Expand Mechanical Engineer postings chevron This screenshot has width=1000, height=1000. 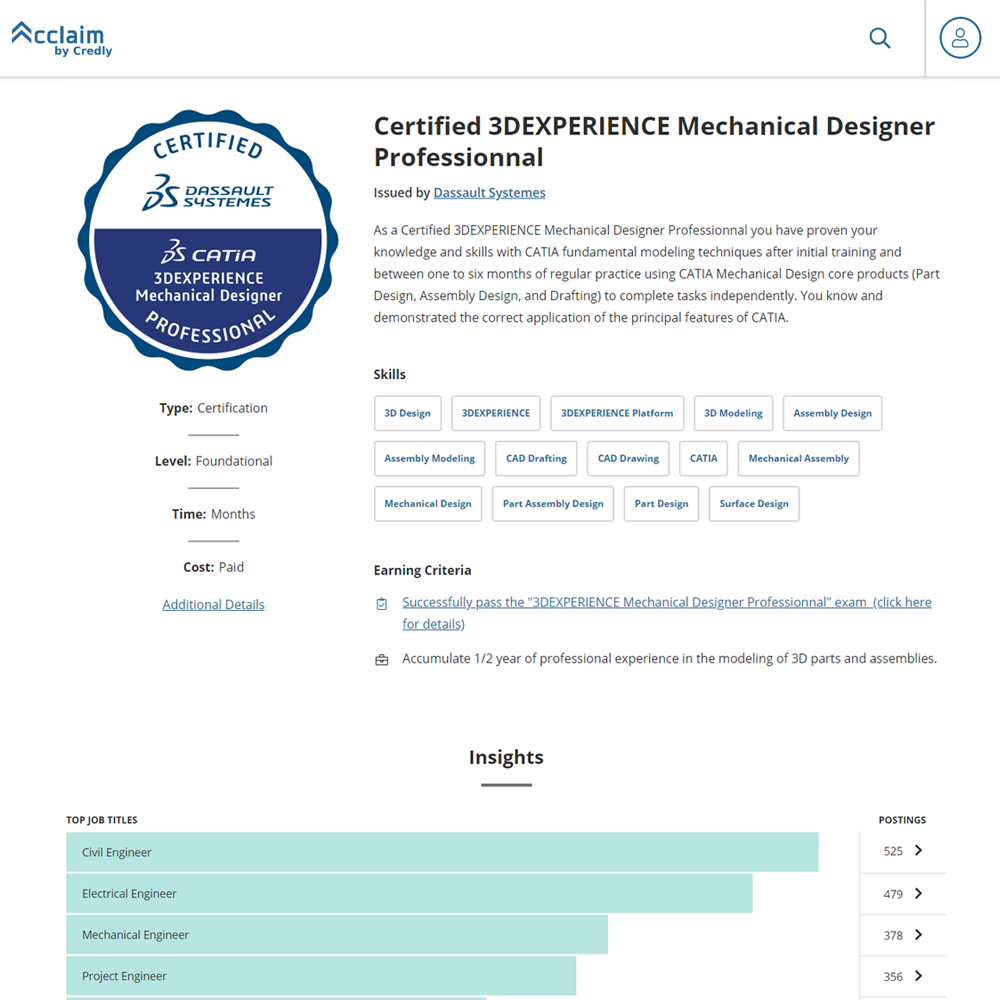coord(918,934)
